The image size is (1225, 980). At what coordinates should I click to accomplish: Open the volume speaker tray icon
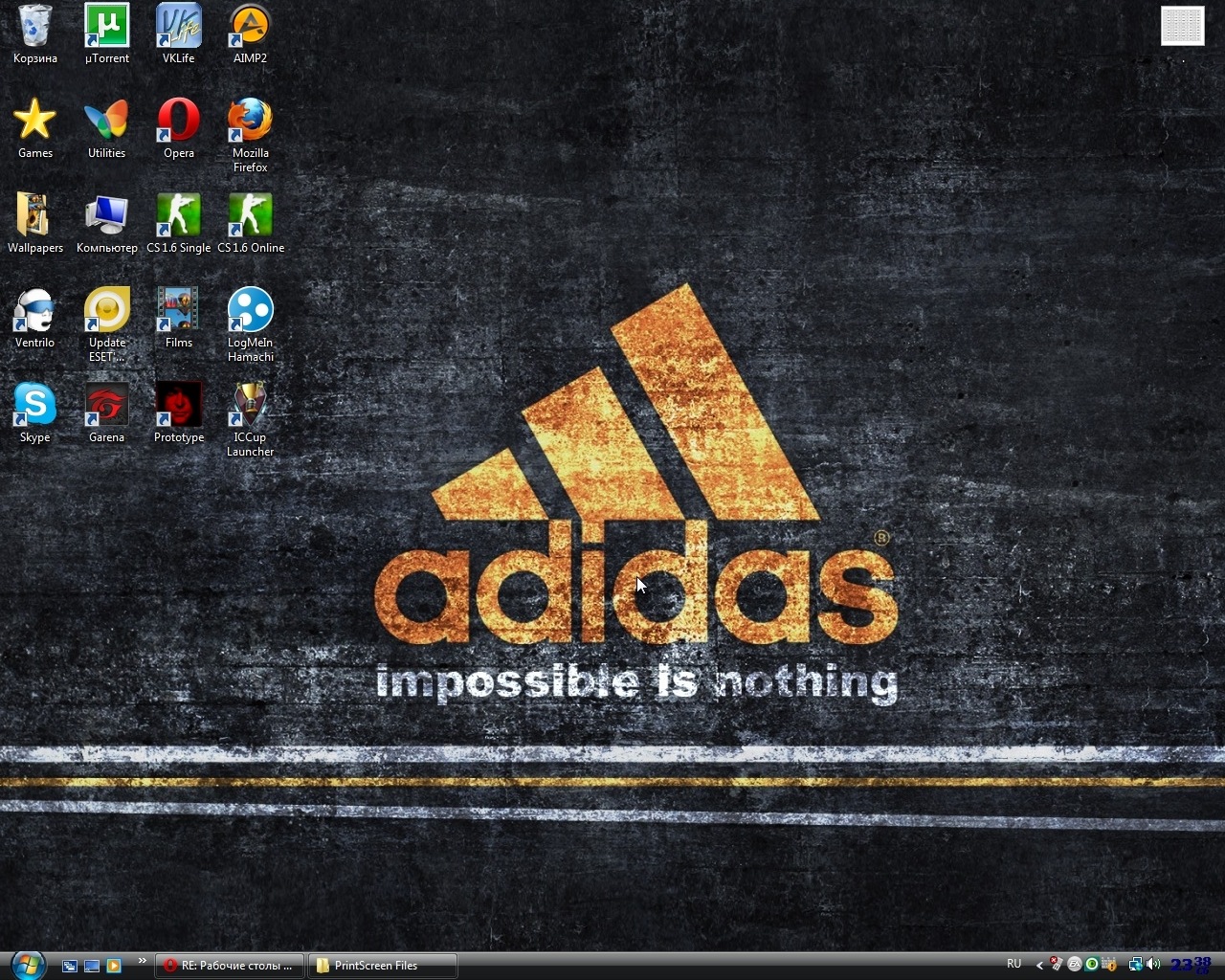pyautogui.click(x=1153, y=965)
